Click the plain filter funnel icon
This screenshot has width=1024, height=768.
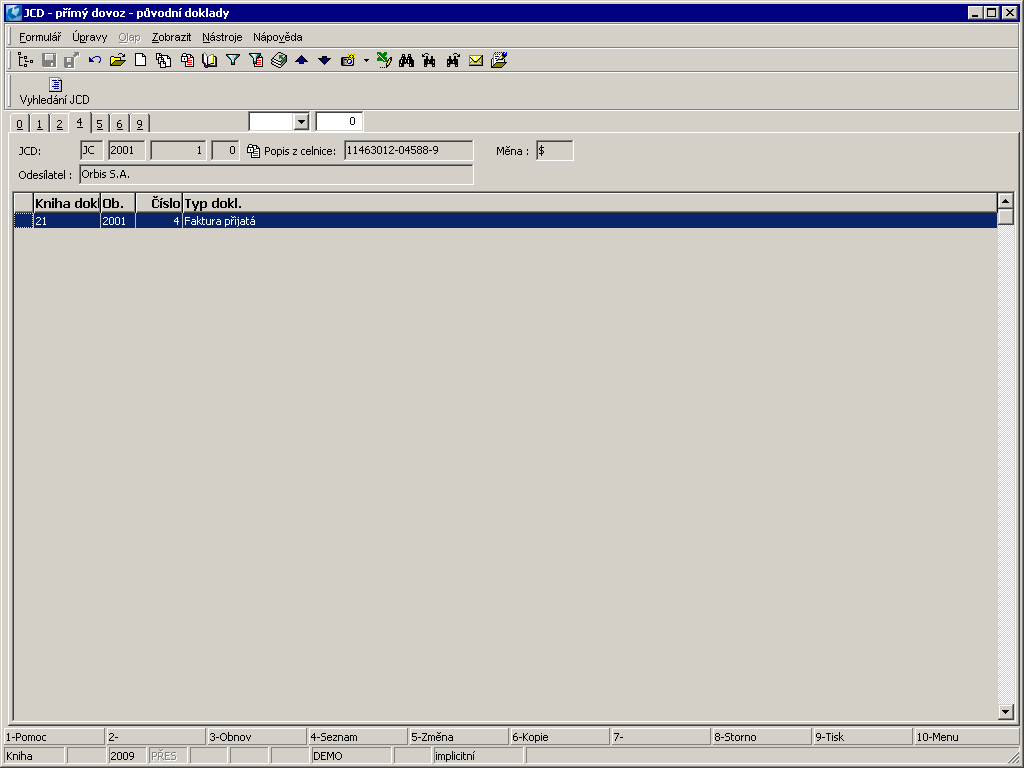(232, 61)
